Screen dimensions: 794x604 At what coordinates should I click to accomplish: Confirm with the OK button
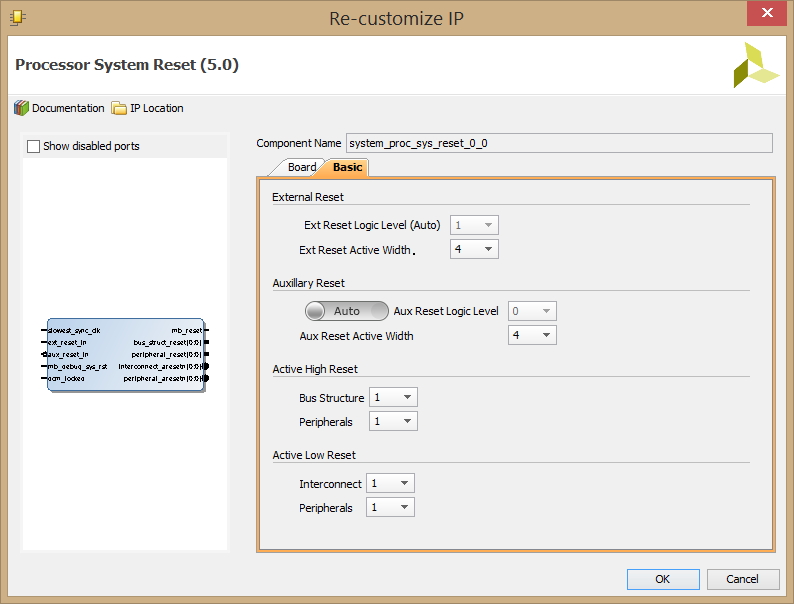[x=663, y=579]
